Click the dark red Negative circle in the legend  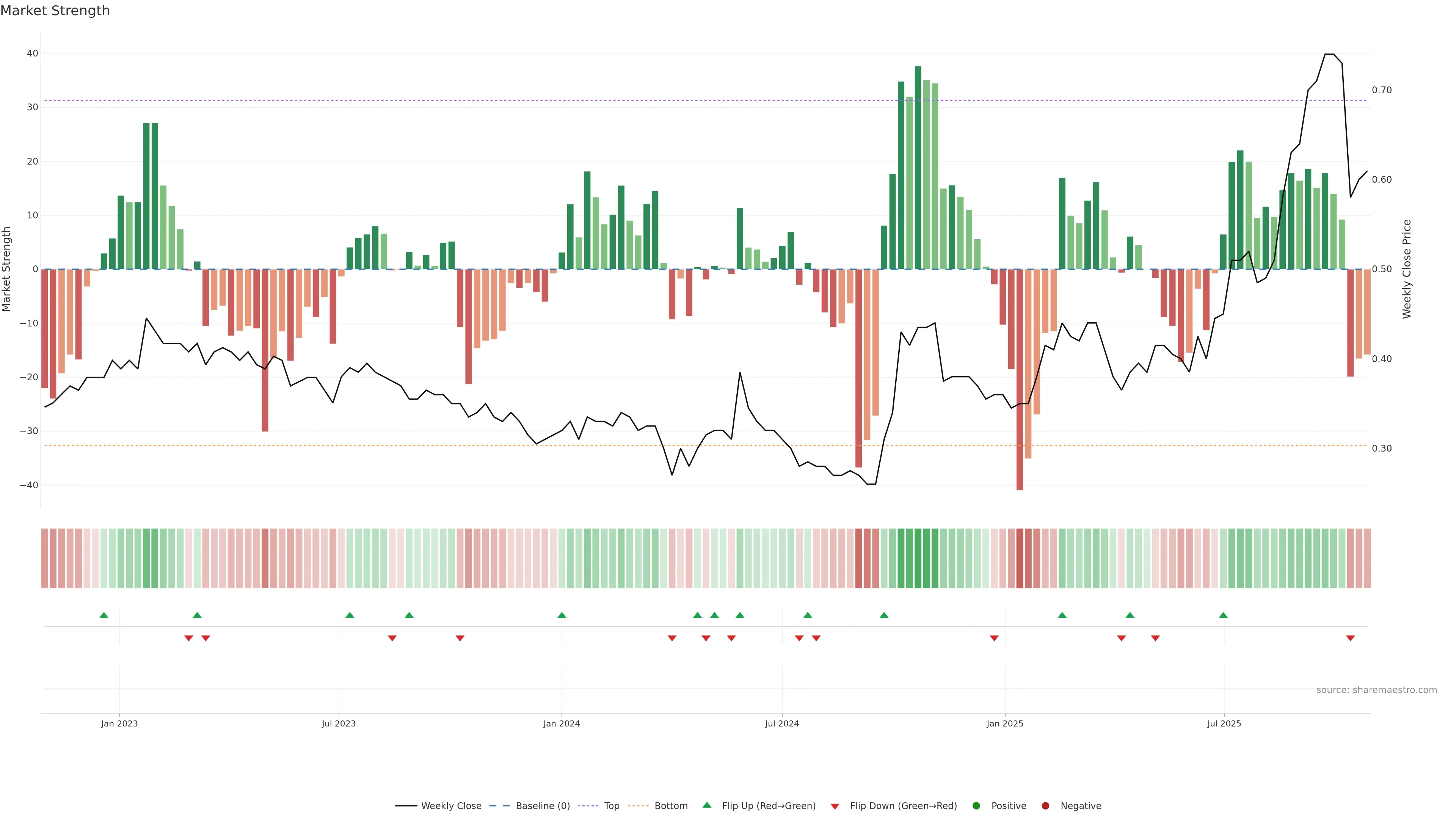tap(1045, 806)
